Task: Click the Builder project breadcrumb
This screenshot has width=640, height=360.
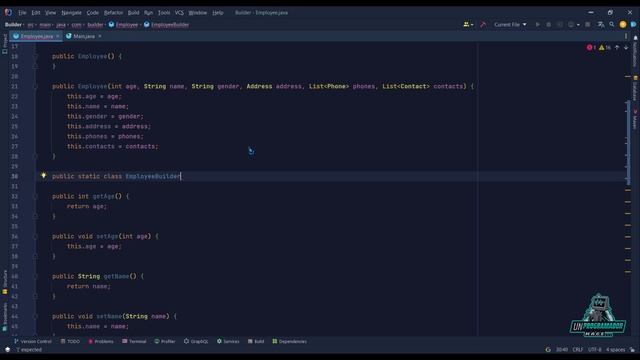Action: tap(13, 24)
